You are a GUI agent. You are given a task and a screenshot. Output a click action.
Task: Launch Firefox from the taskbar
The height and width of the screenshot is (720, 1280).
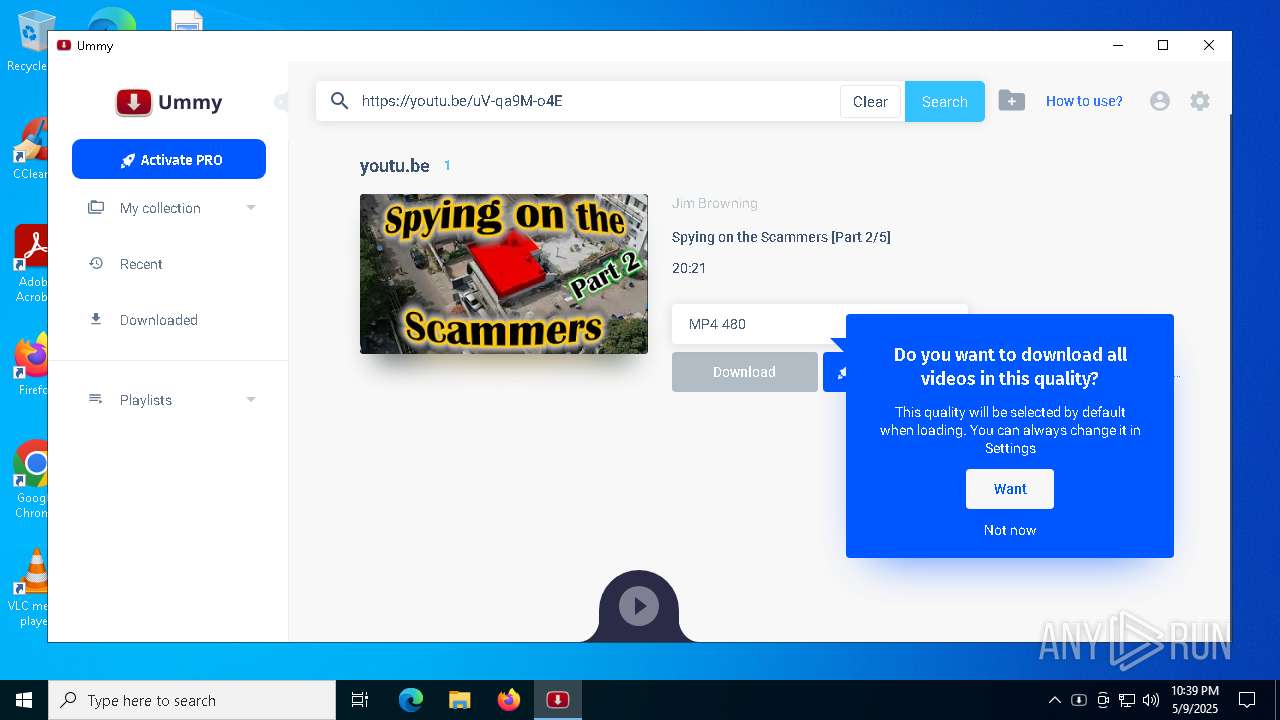(x=509, y=700)
